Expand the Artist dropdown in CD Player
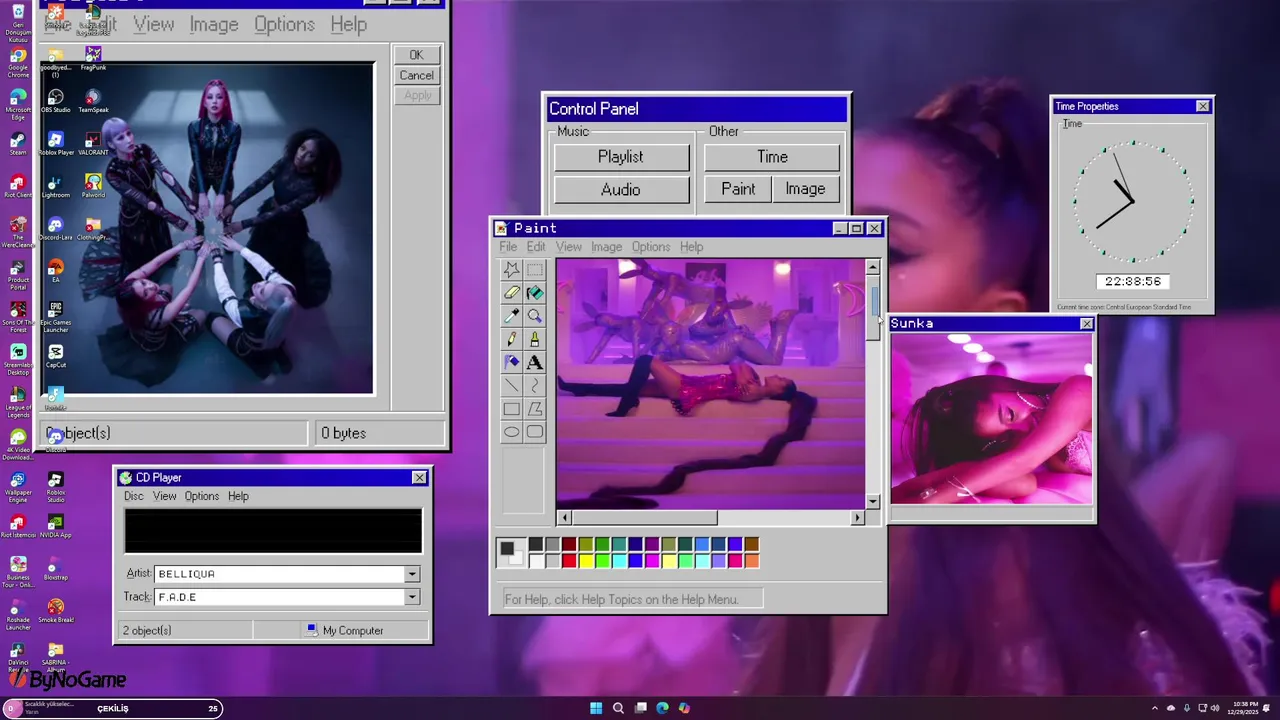1280x720 pixels. click(x=411, y=574)
